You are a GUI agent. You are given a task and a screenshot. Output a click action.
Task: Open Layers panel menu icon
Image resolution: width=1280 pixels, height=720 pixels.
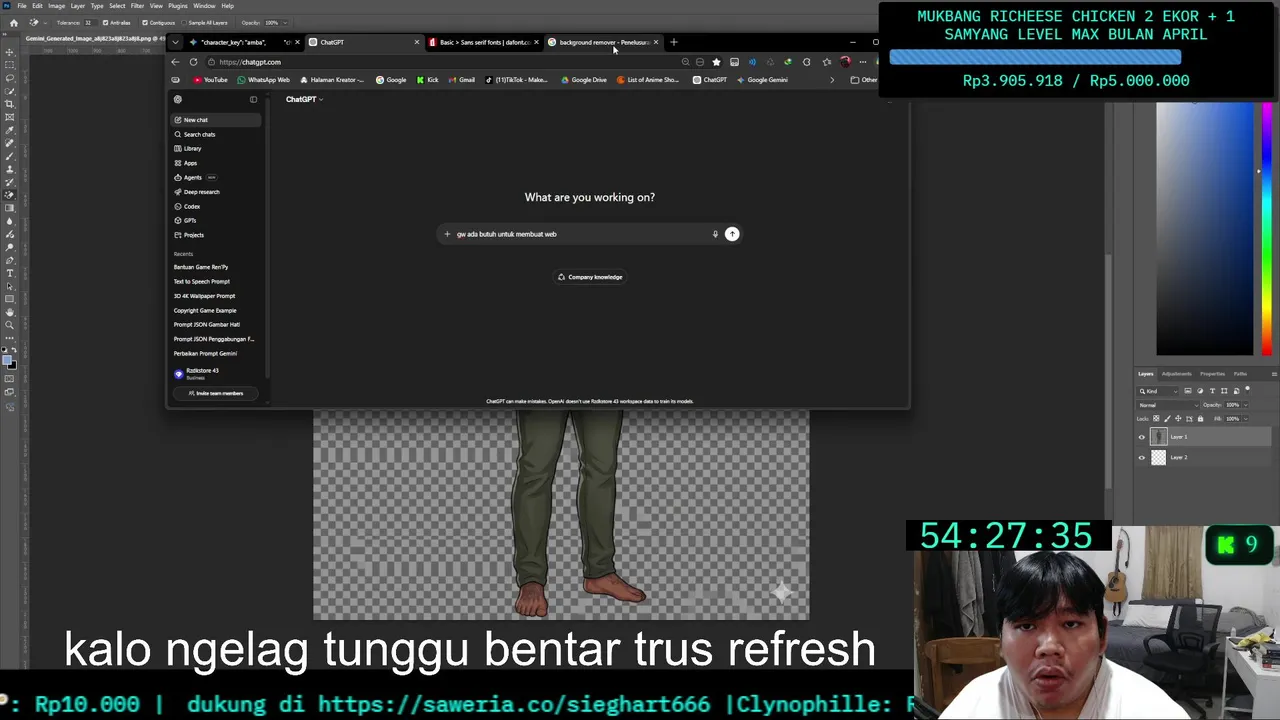pyautogui.click(x=1274, y=374)
